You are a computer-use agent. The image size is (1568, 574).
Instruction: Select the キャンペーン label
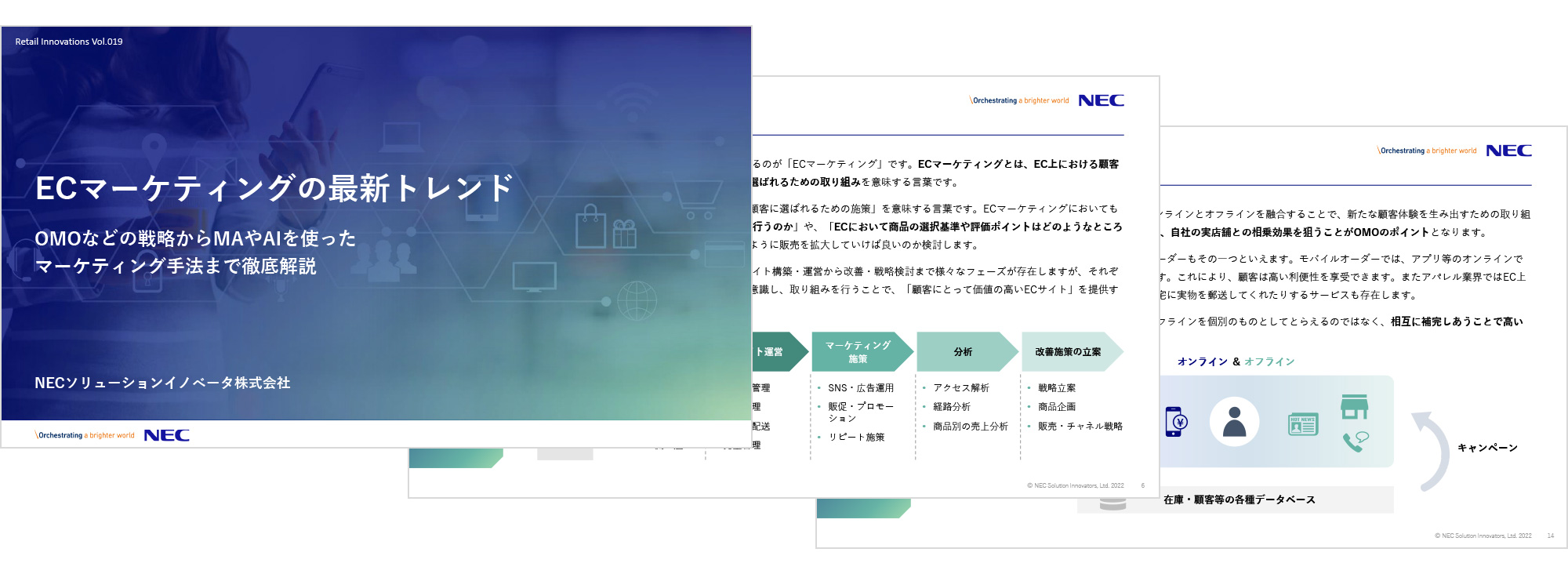pyautogui.click(x=1487, y=448)
